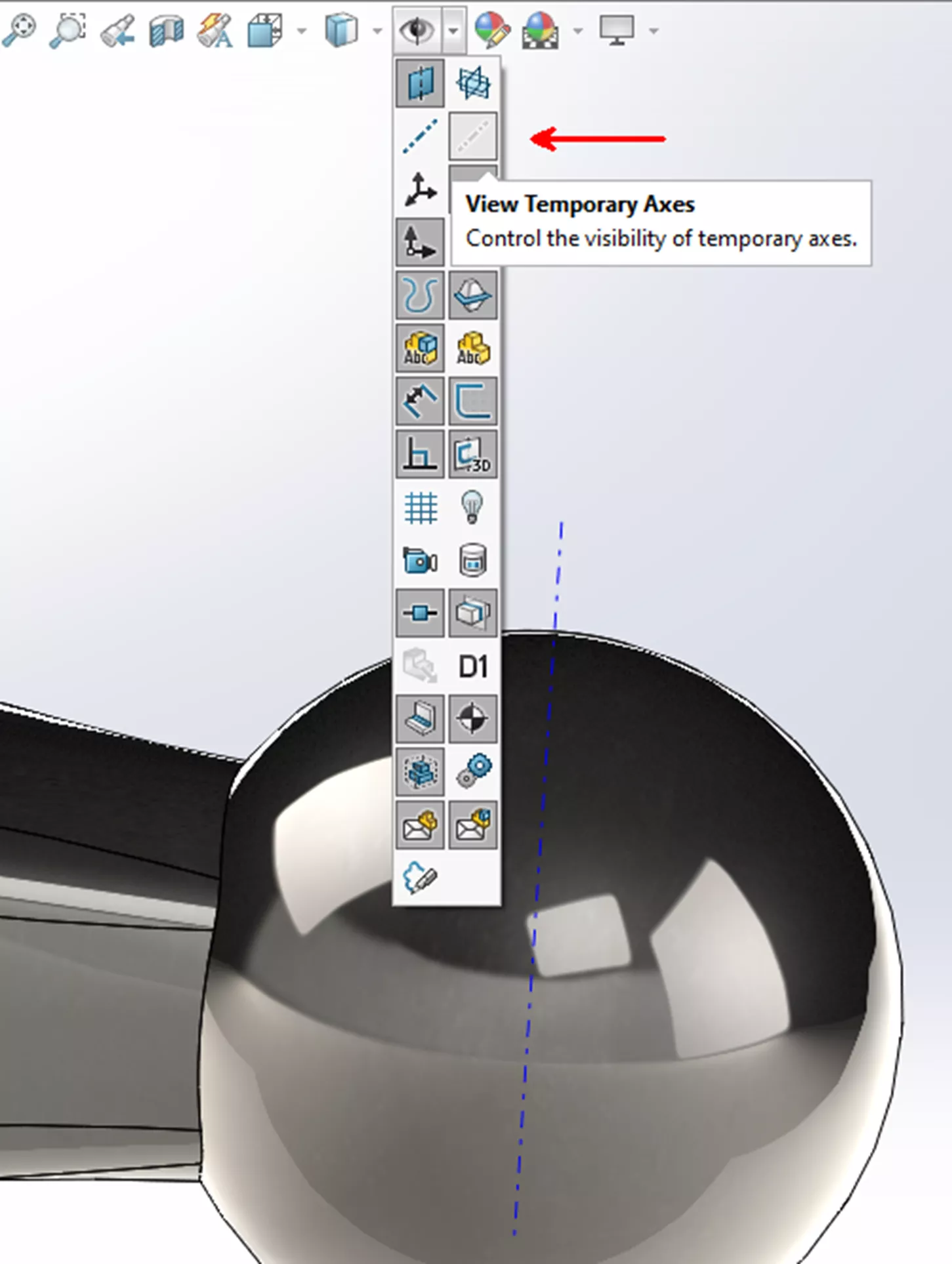The image size is (952, 1264).
Task: Toggle View Lights bulb item
Action: (x=472, y=508)
